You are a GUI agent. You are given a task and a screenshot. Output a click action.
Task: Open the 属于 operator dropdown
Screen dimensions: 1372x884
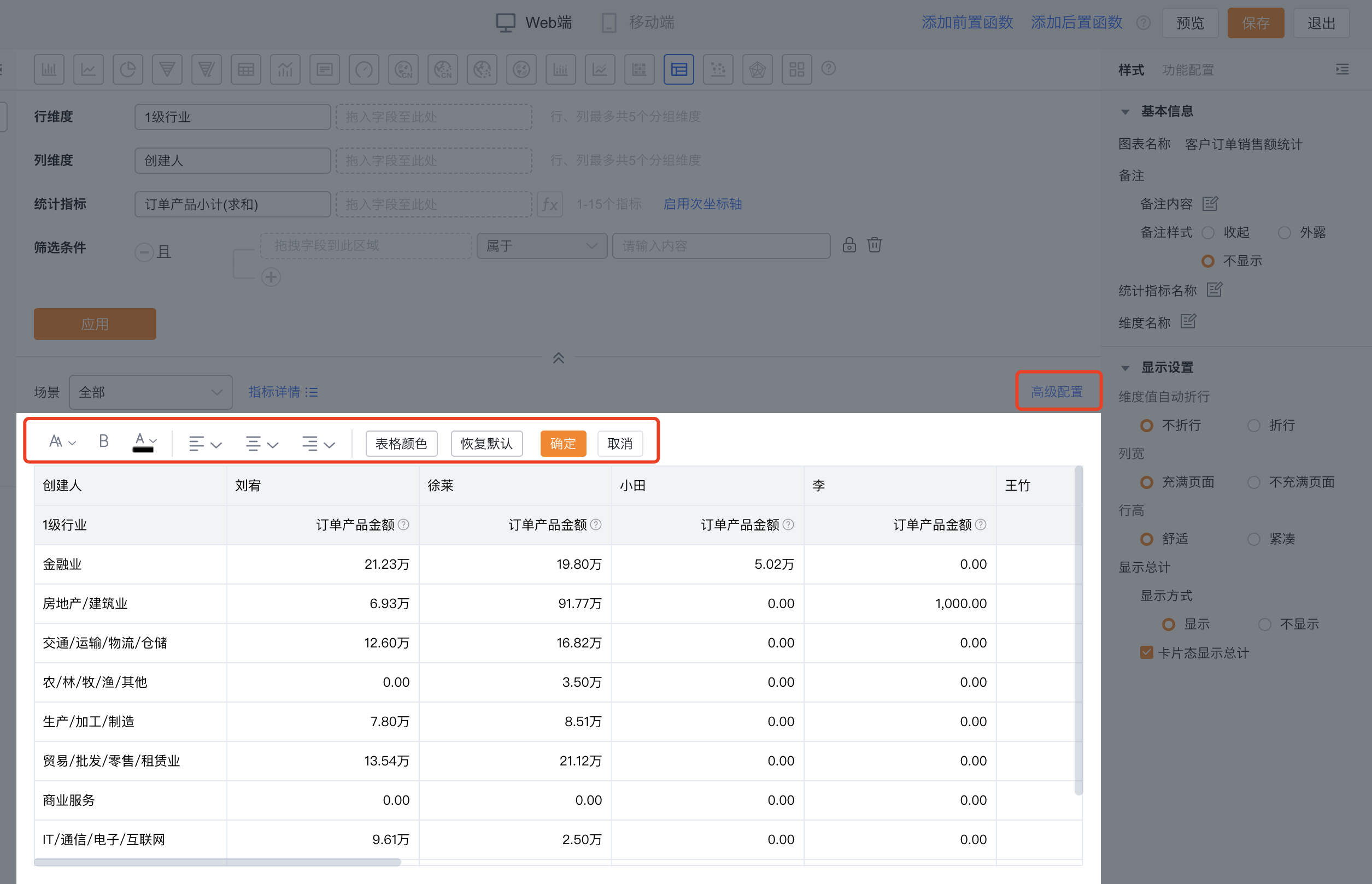541,246
